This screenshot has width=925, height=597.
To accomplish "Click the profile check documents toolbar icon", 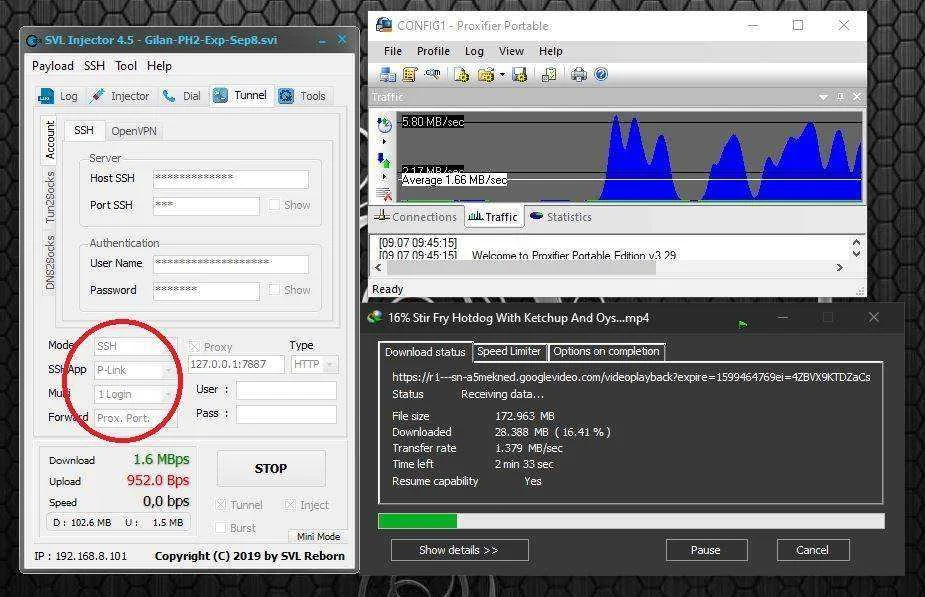I will tap(549, 75).
